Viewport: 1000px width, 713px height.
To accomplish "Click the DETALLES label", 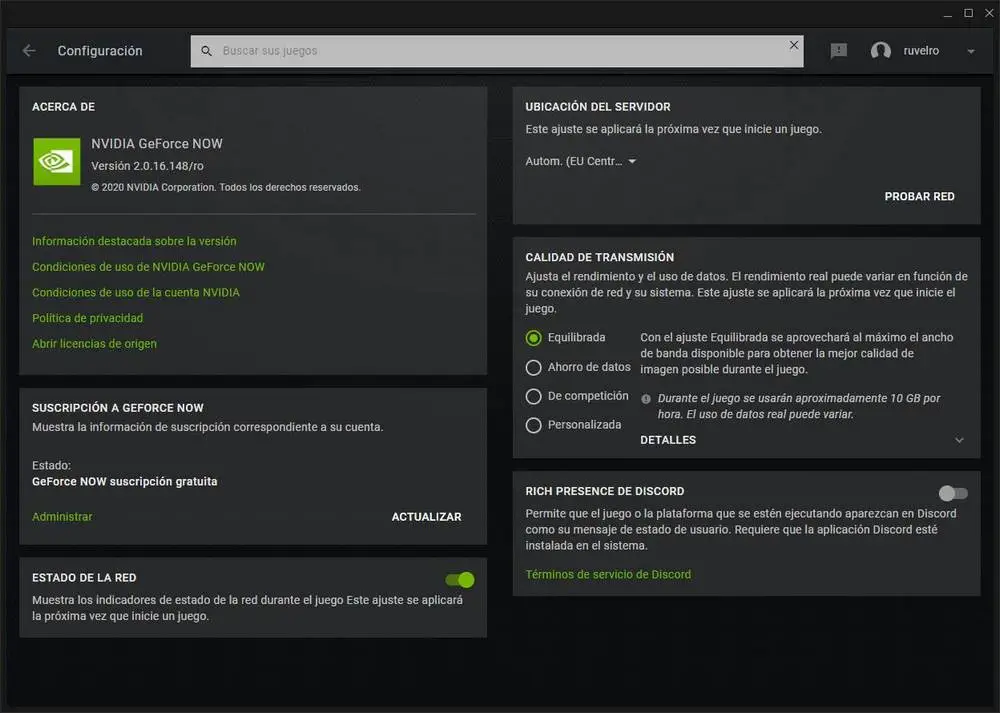I will pyautogui.click(x=668, y=440).
